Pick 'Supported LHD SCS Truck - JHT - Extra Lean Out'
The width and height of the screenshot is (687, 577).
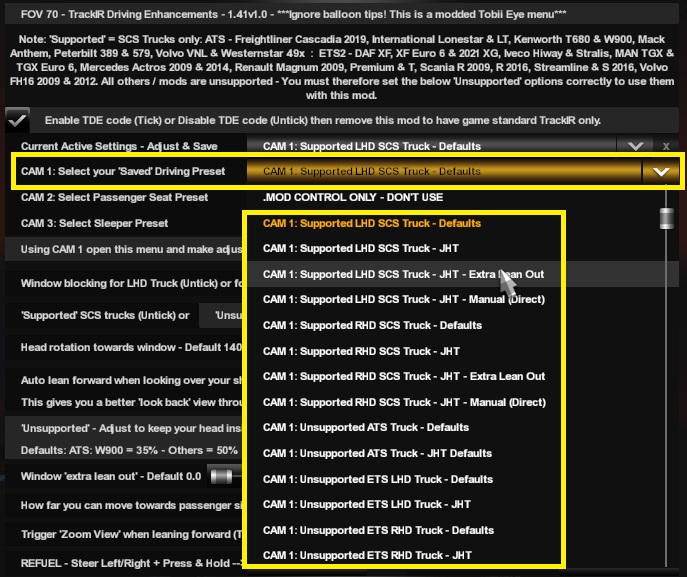[403, 274]
